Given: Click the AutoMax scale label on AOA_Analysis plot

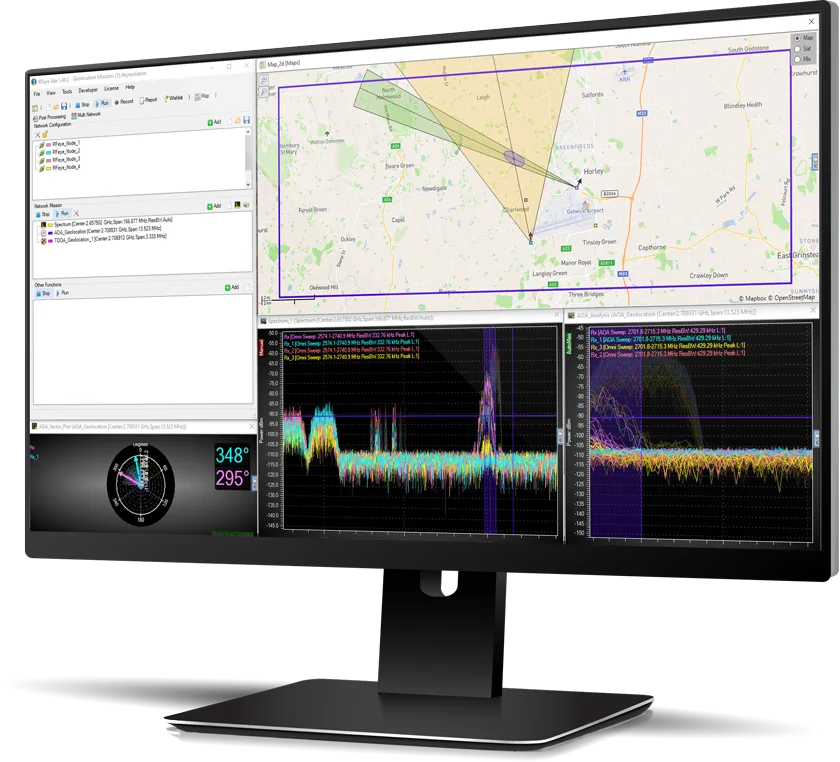Looking at the screenshot, I should click(x=569, y=343).
